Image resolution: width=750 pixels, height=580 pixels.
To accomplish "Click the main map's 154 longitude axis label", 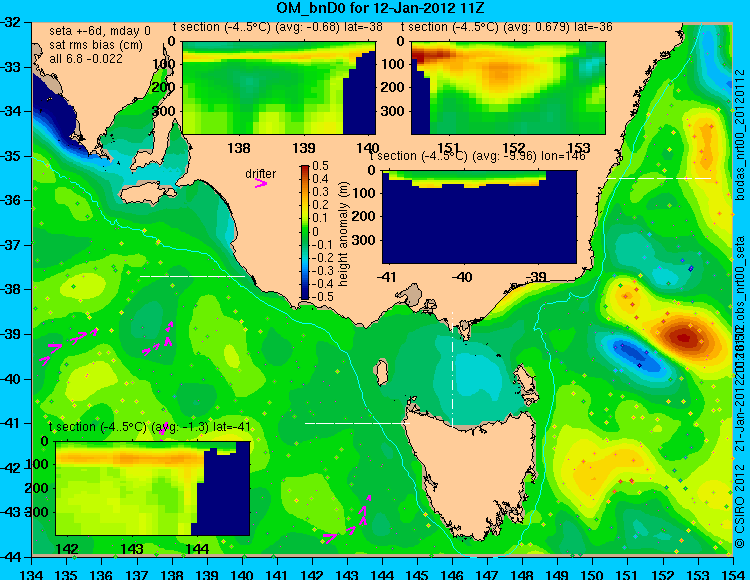I will pos(733,574).
